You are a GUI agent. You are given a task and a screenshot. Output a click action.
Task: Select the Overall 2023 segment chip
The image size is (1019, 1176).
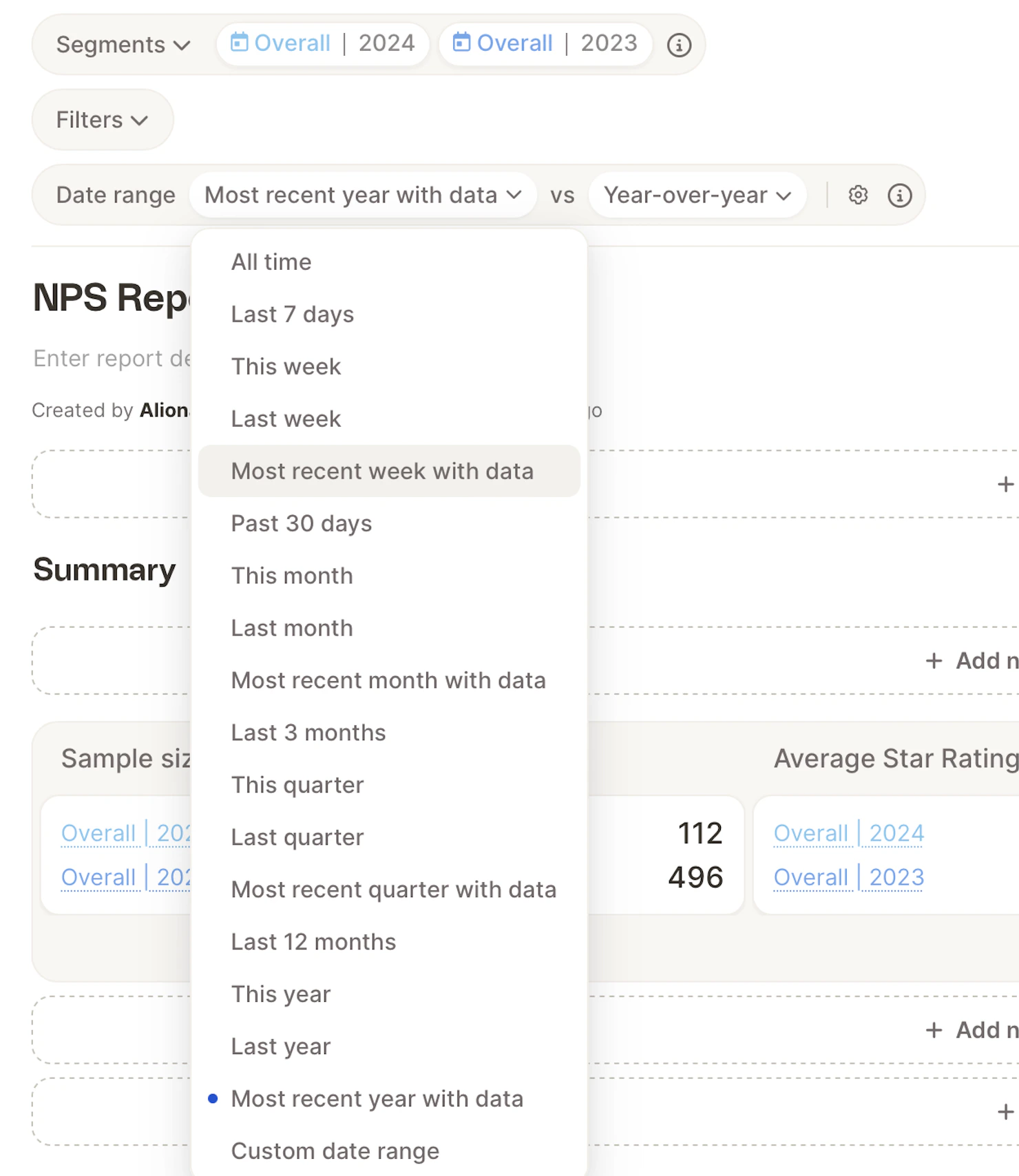pyautogui.click(x=545, y=43)
